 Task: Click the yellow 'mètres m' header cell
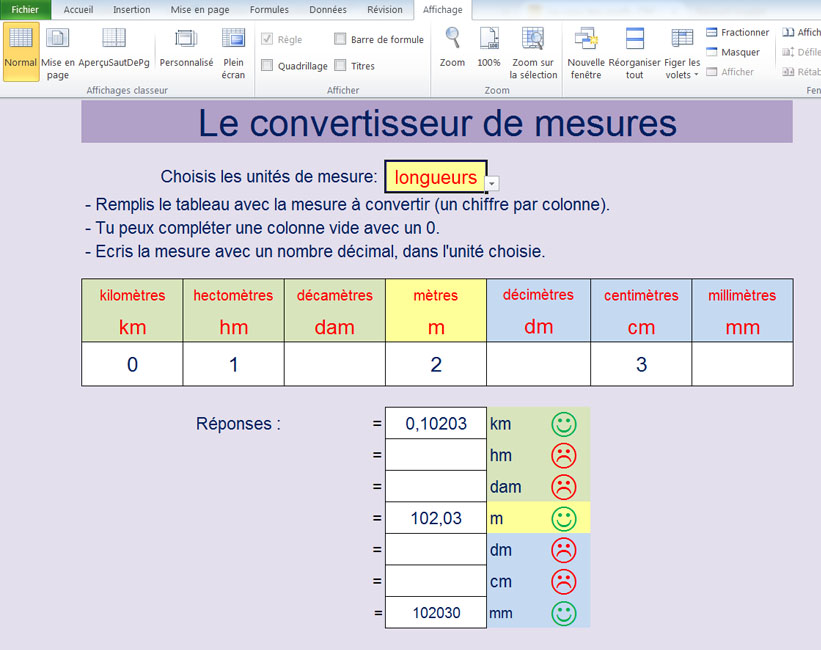[x=436, y=311]
